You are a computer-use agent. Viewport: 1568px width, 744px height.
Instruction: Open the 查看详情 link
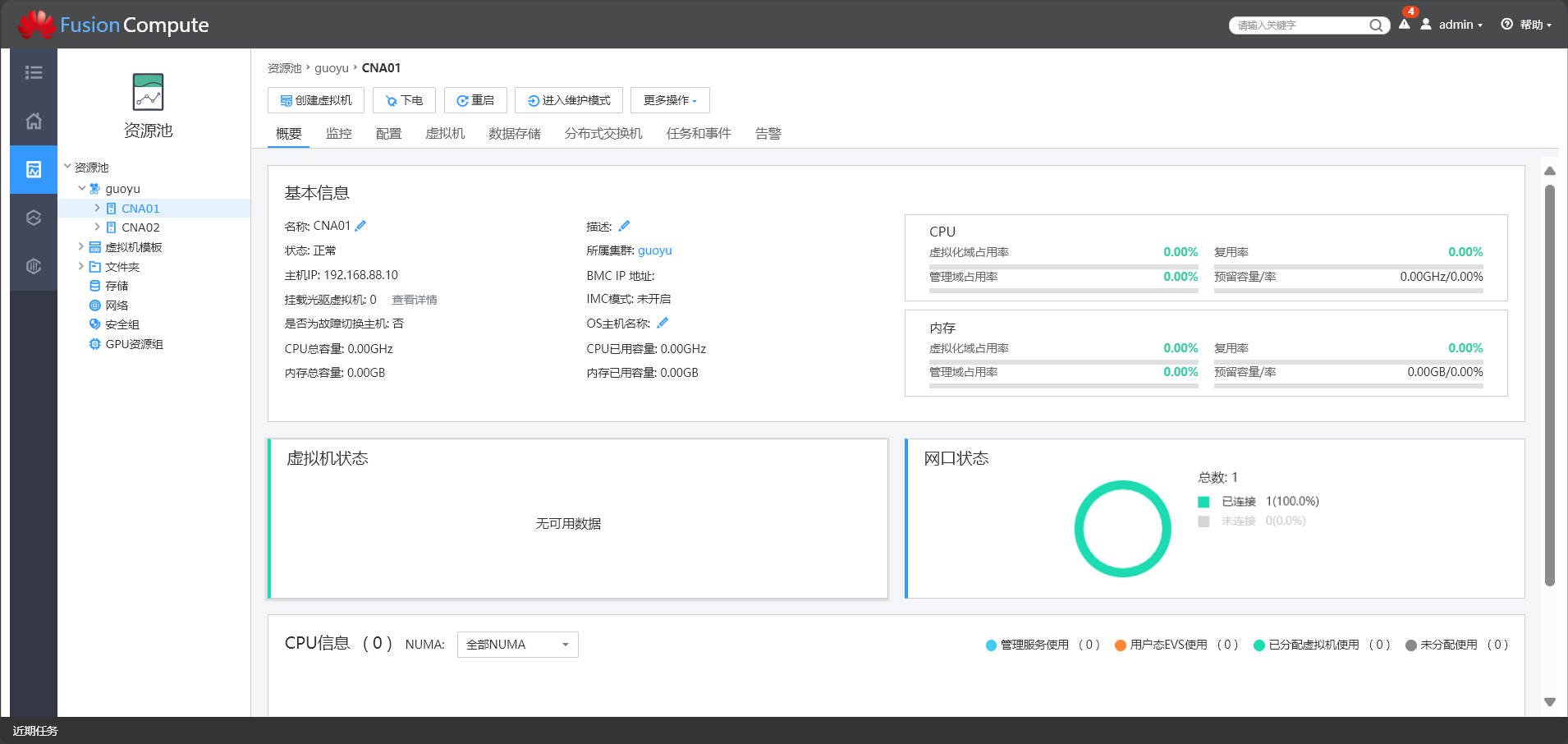coord(415,300)
